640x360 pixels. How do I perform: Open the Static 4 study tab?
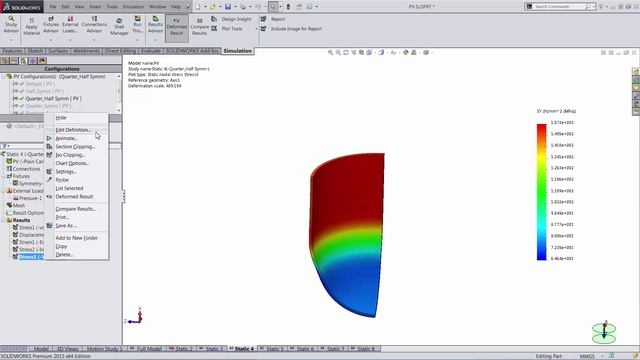[x=242, y=349]
